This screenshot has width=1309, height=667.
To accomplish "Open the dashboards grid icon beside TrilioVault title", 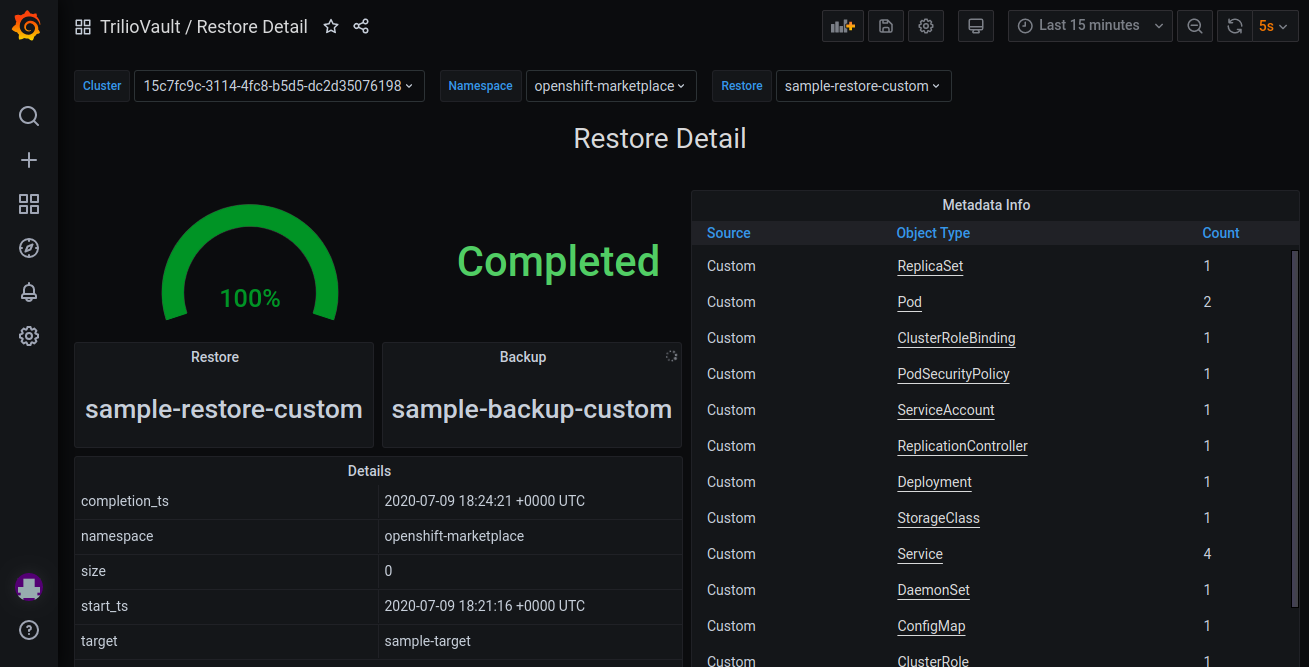I will pyautogui.click(x=83, y=27).
